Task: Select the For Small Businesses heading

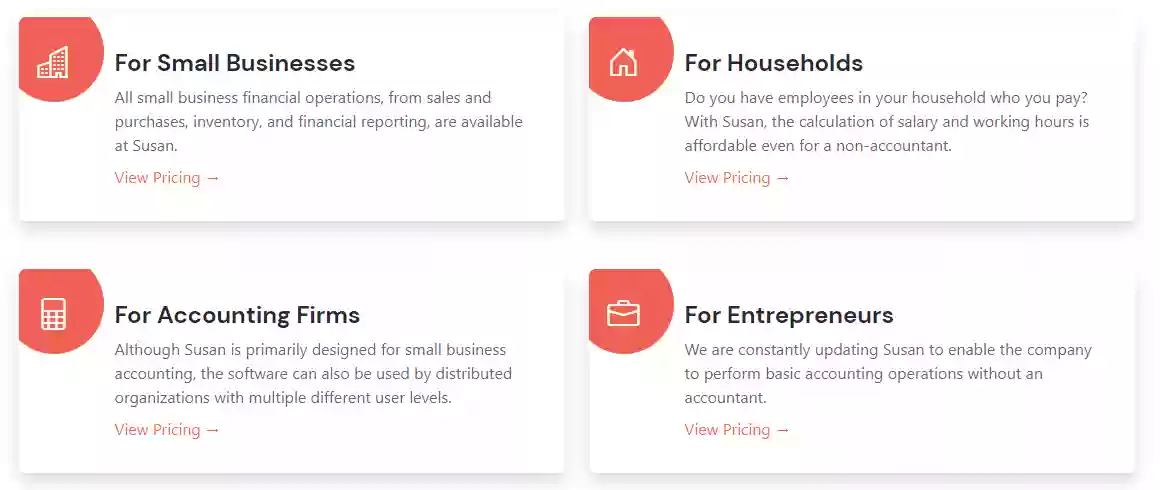Action: click(235, 63)
